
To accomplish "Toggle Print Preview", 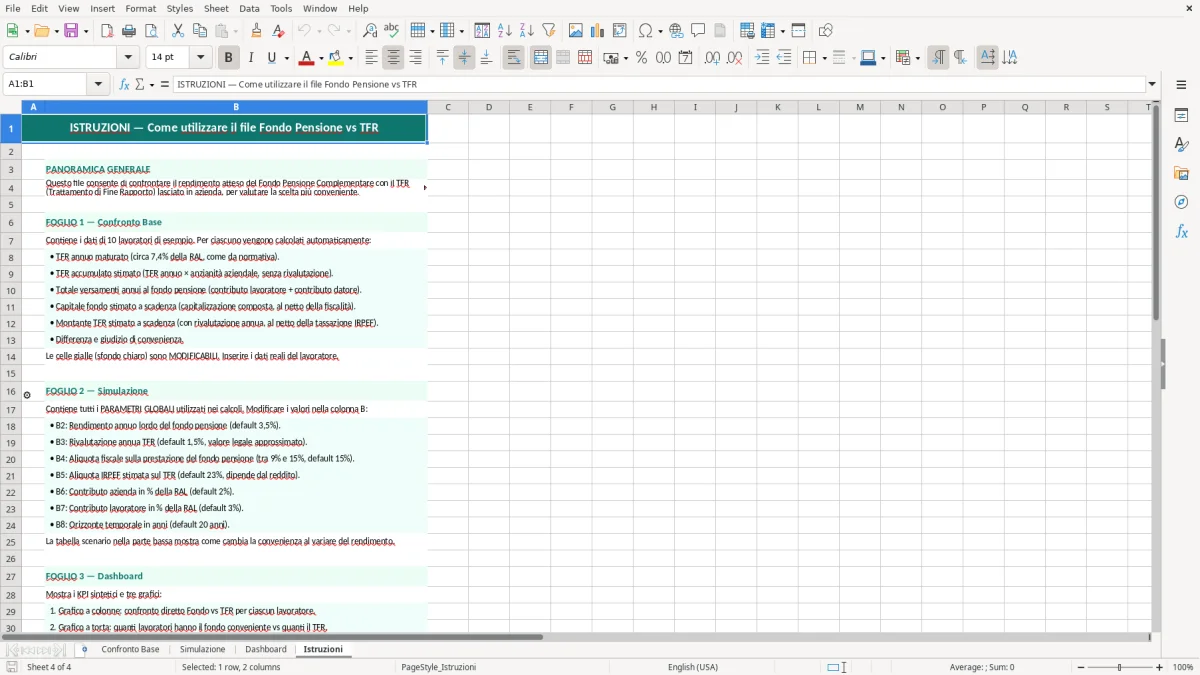I will [x=151, y=31].
